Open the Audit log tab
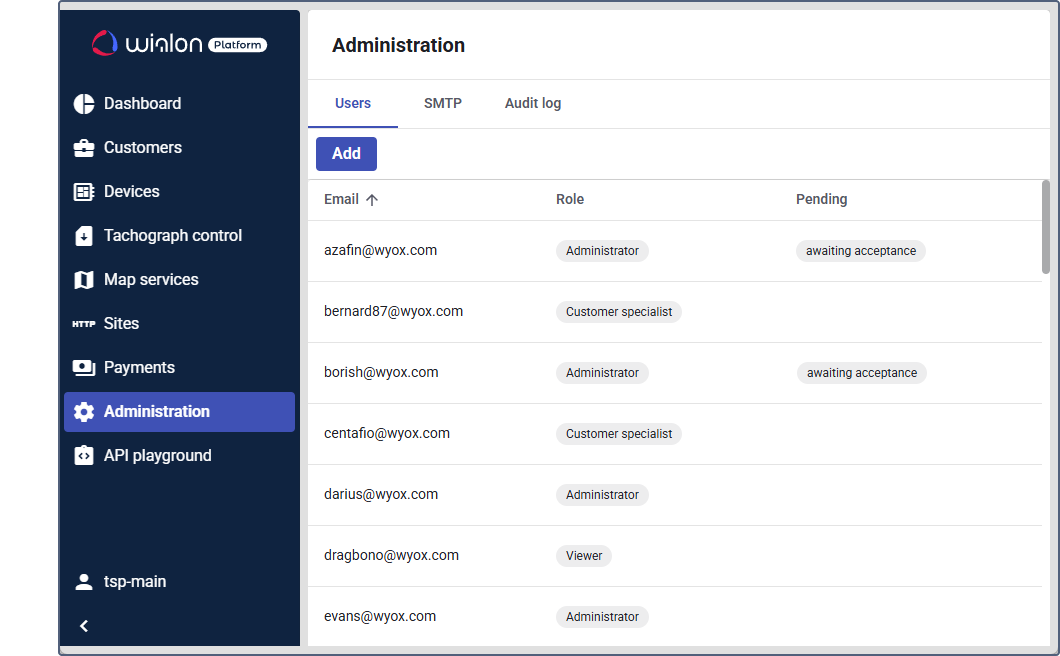The width and height of the screenshot is (1060, 656). pos(532,103)
